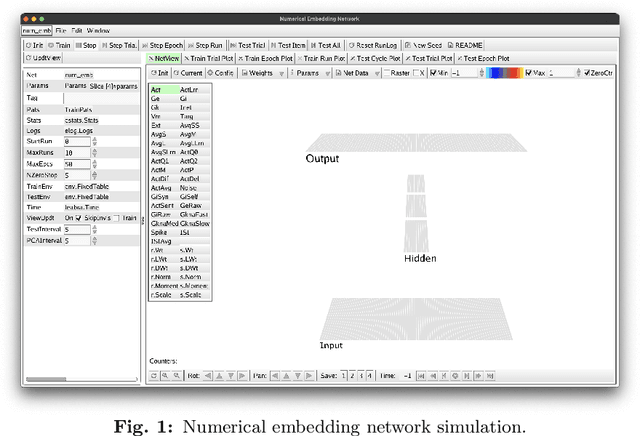Open the Edit menu
Viewport: 640px width, 436px height.
[x=77, y=31]
